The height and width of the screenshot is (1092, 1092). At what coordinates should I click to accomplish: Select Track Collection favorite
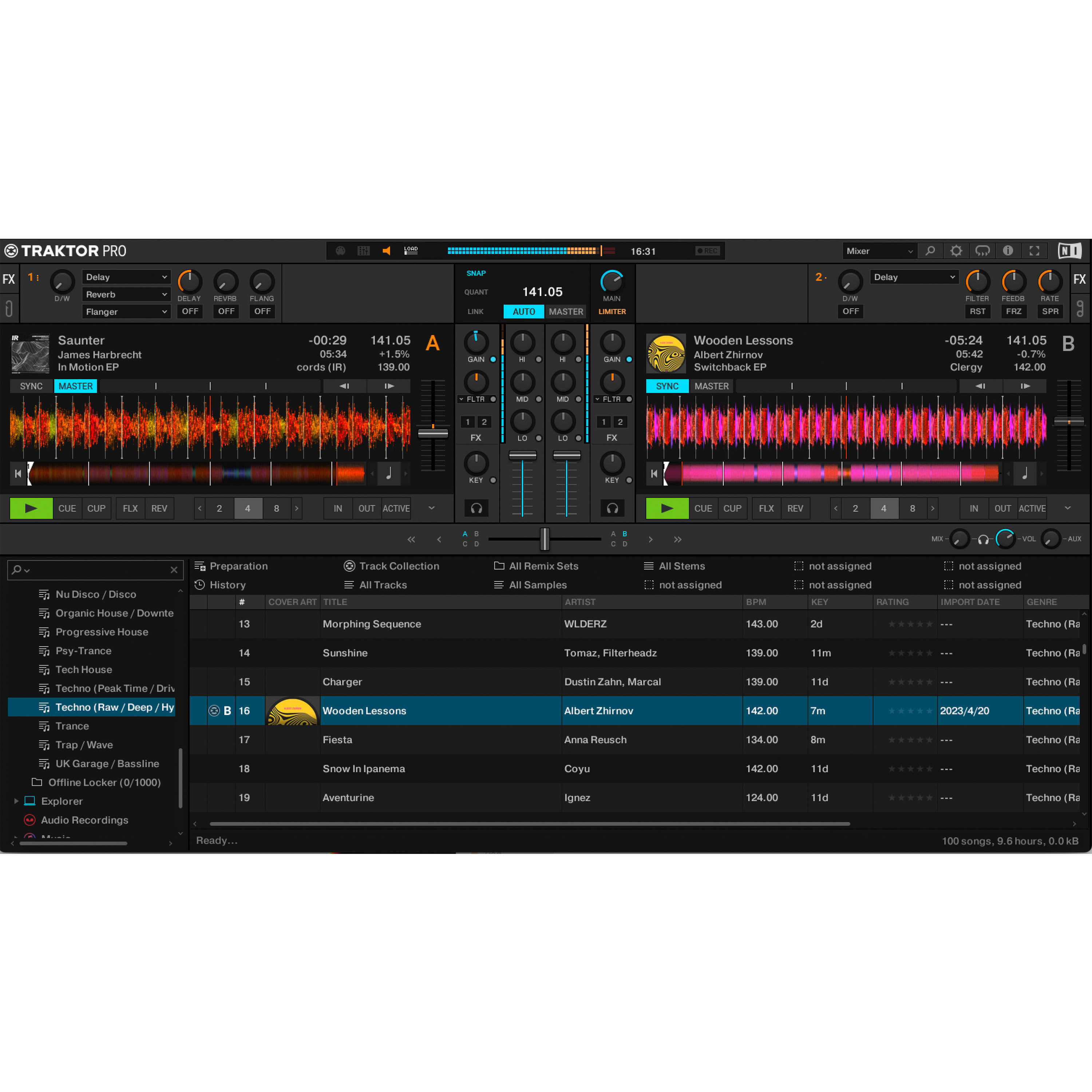pyautogui.click(x=391, y=566)
